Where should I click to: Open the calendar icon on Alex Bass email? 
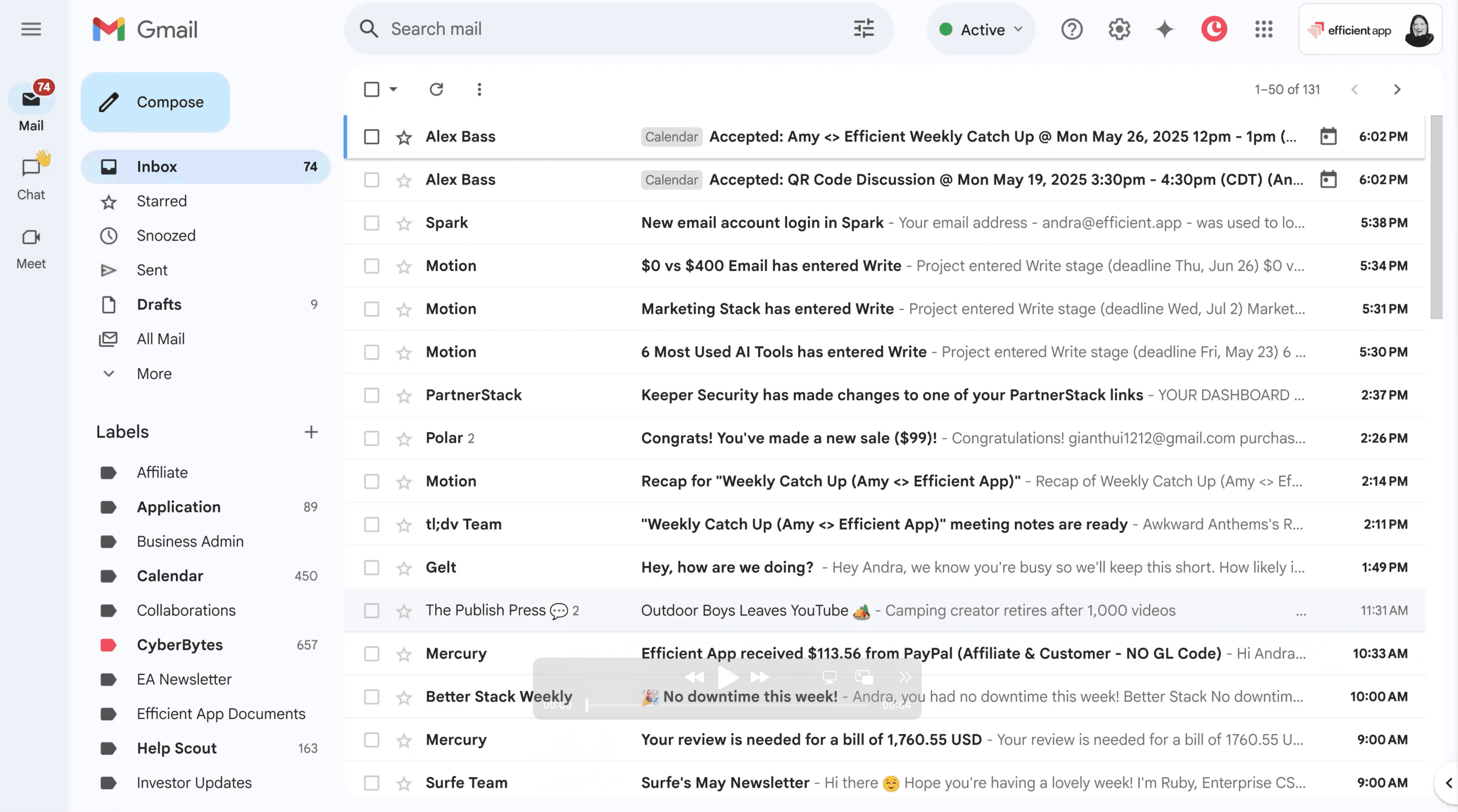[x=1328, y=136]
